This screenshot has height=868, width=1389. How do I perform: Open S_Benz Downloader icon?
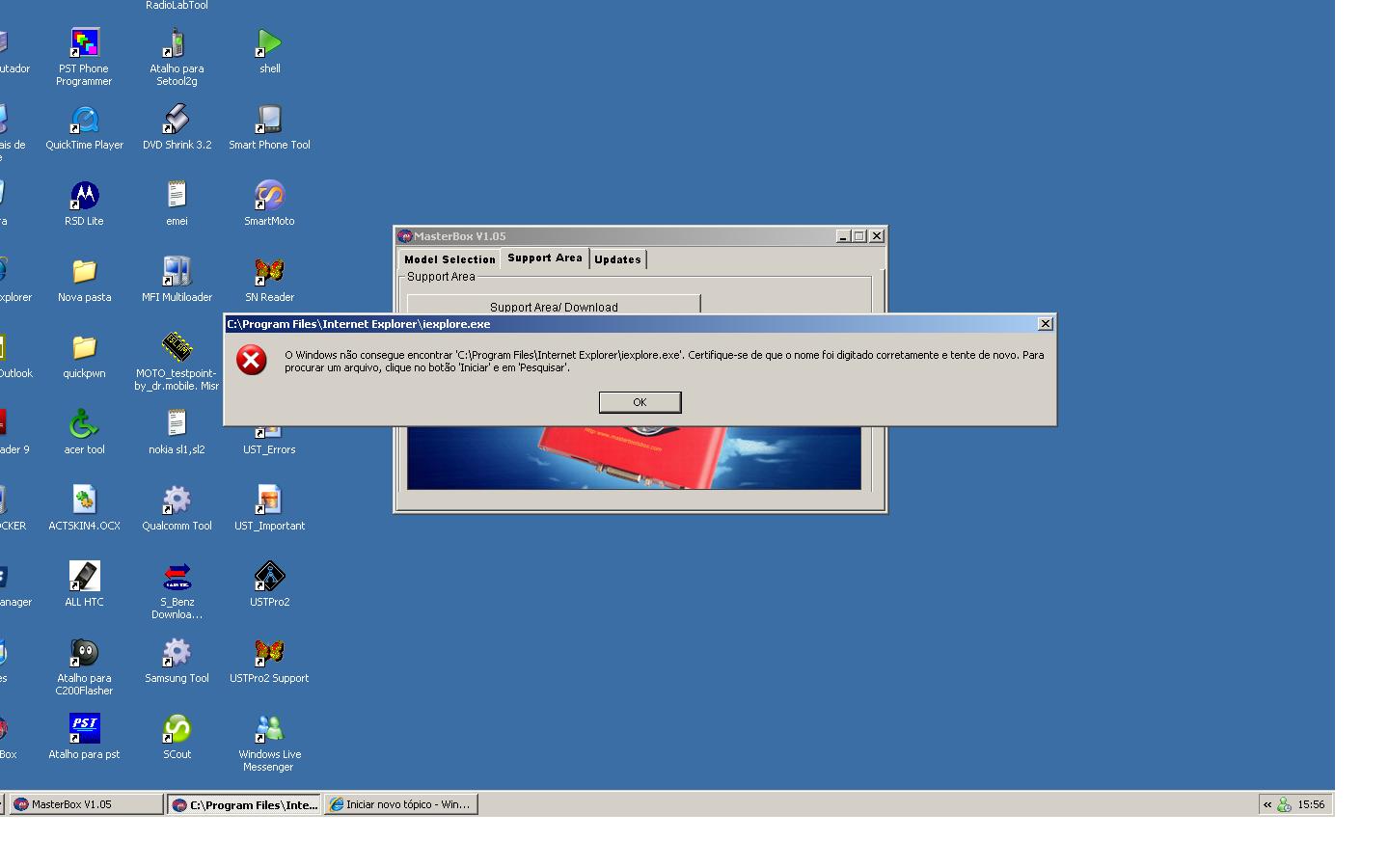[x=177, y=577]
